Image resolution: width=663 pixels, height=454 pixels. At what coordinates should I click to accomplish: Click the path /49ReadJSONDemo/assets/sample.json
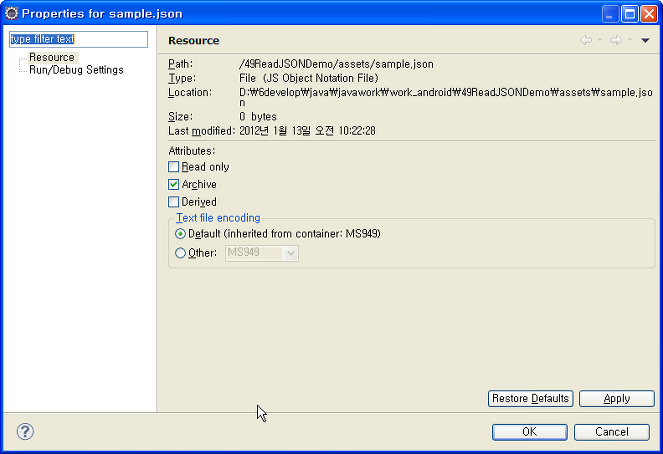(x=336, y=64)
